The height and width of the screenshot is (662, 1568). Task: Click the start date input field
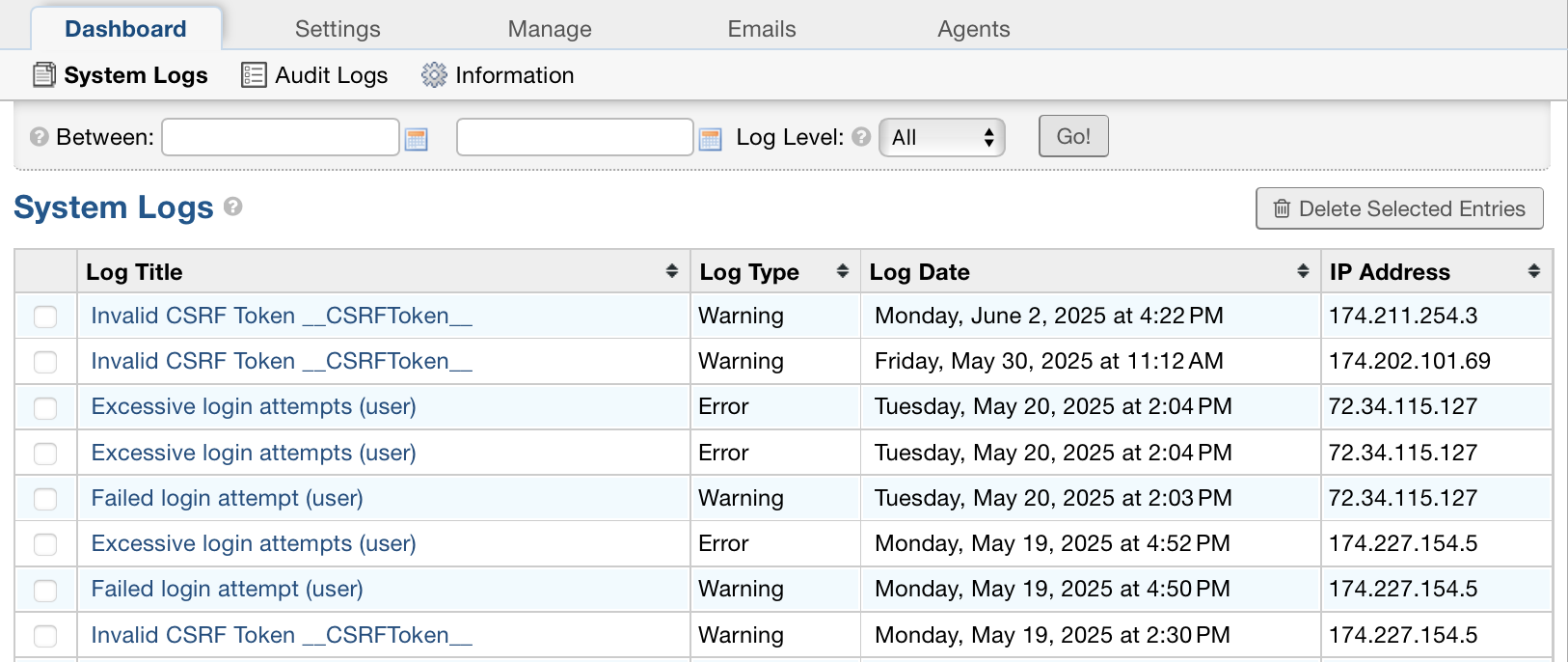tap(281, 137)
